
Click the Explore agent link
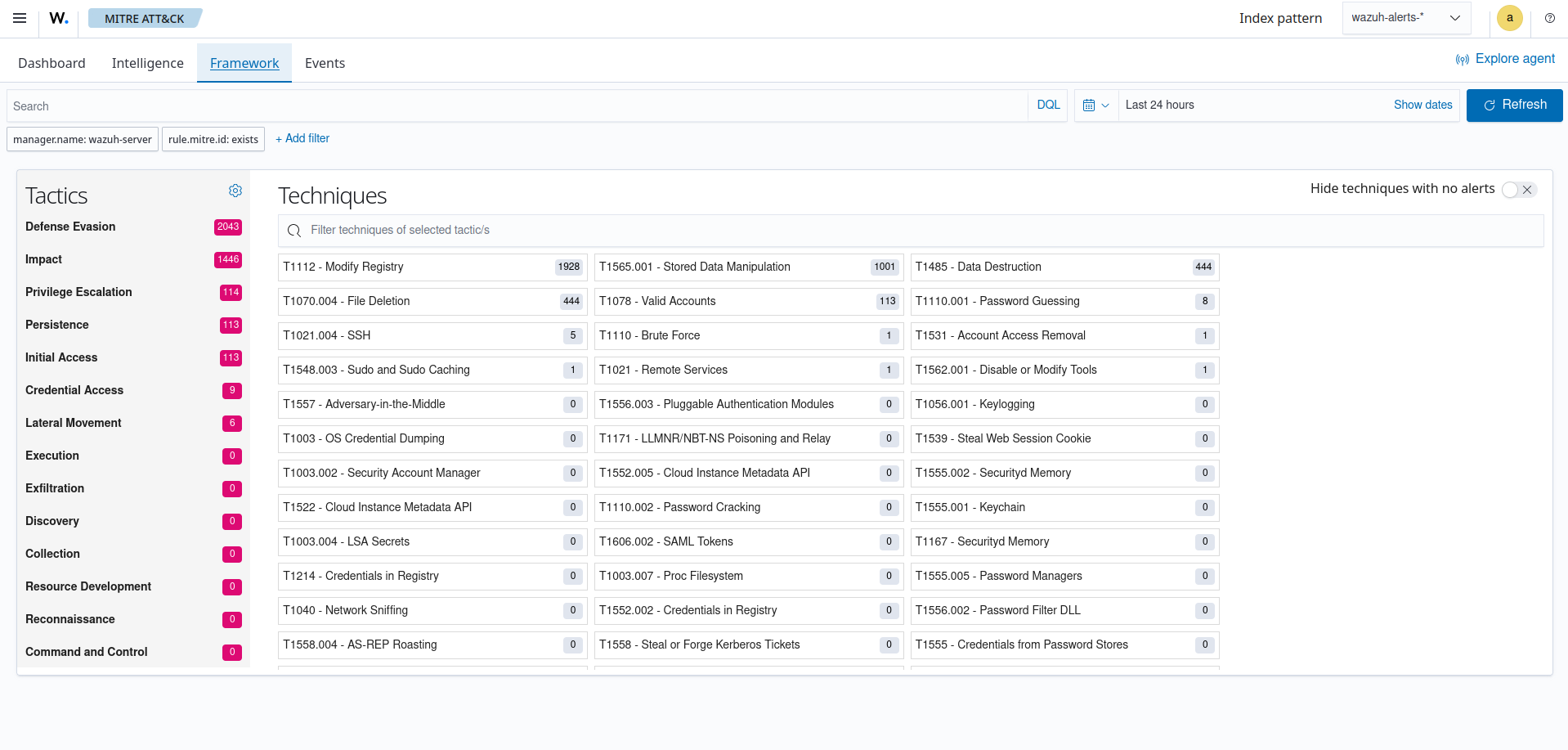(x=1506, y=59)
